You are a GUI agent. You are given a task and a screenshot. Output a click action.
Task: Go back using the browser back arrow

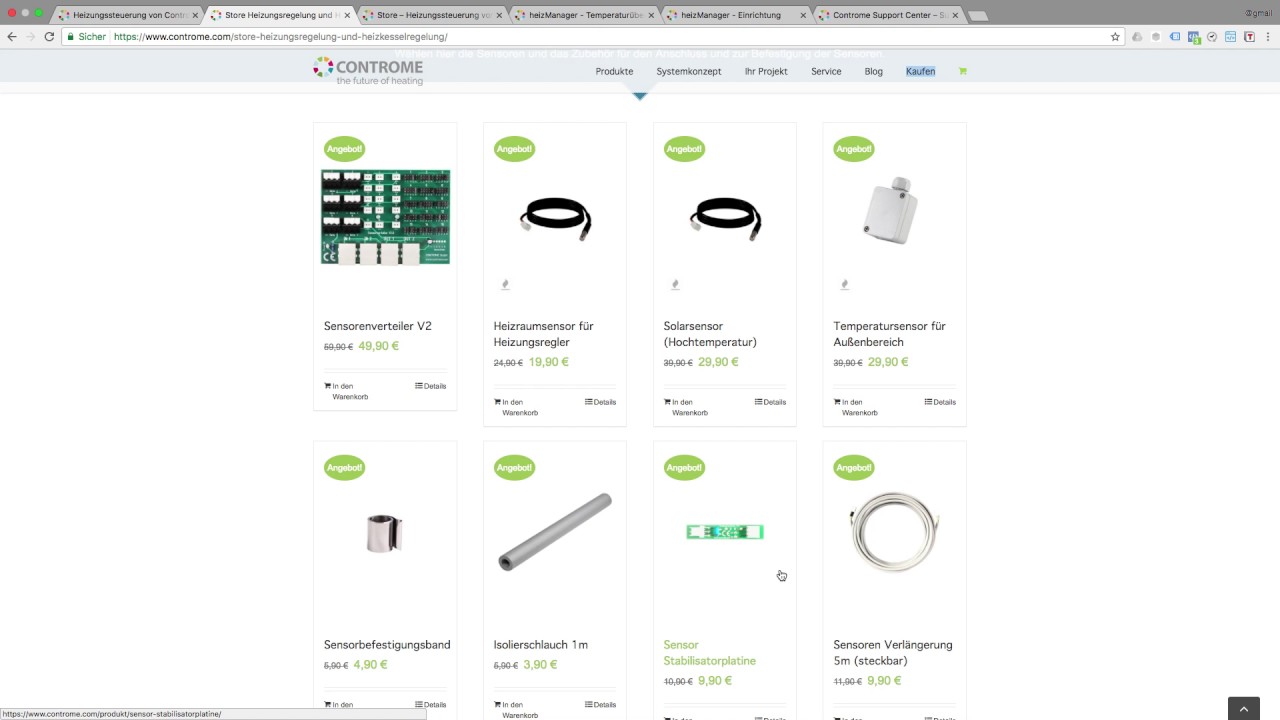coord(12,37)
